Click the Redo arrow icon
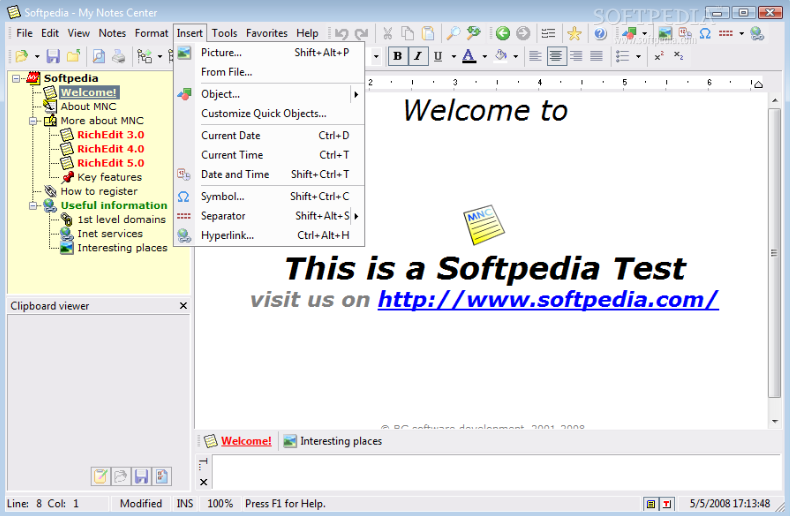Screen dimensions: 790x516 click(361, 34)
